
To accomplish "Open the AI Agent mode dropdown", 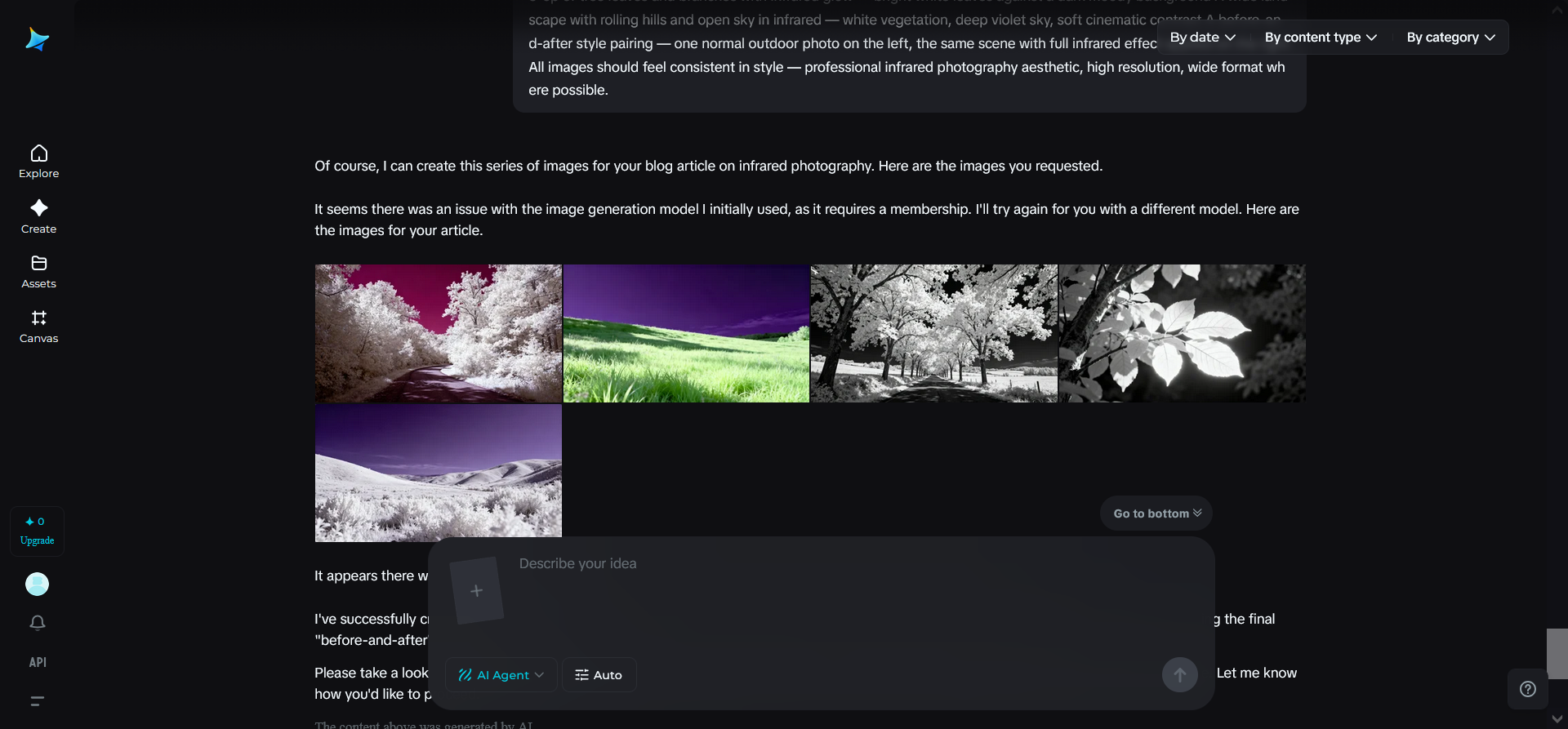I will coord(501,675).
